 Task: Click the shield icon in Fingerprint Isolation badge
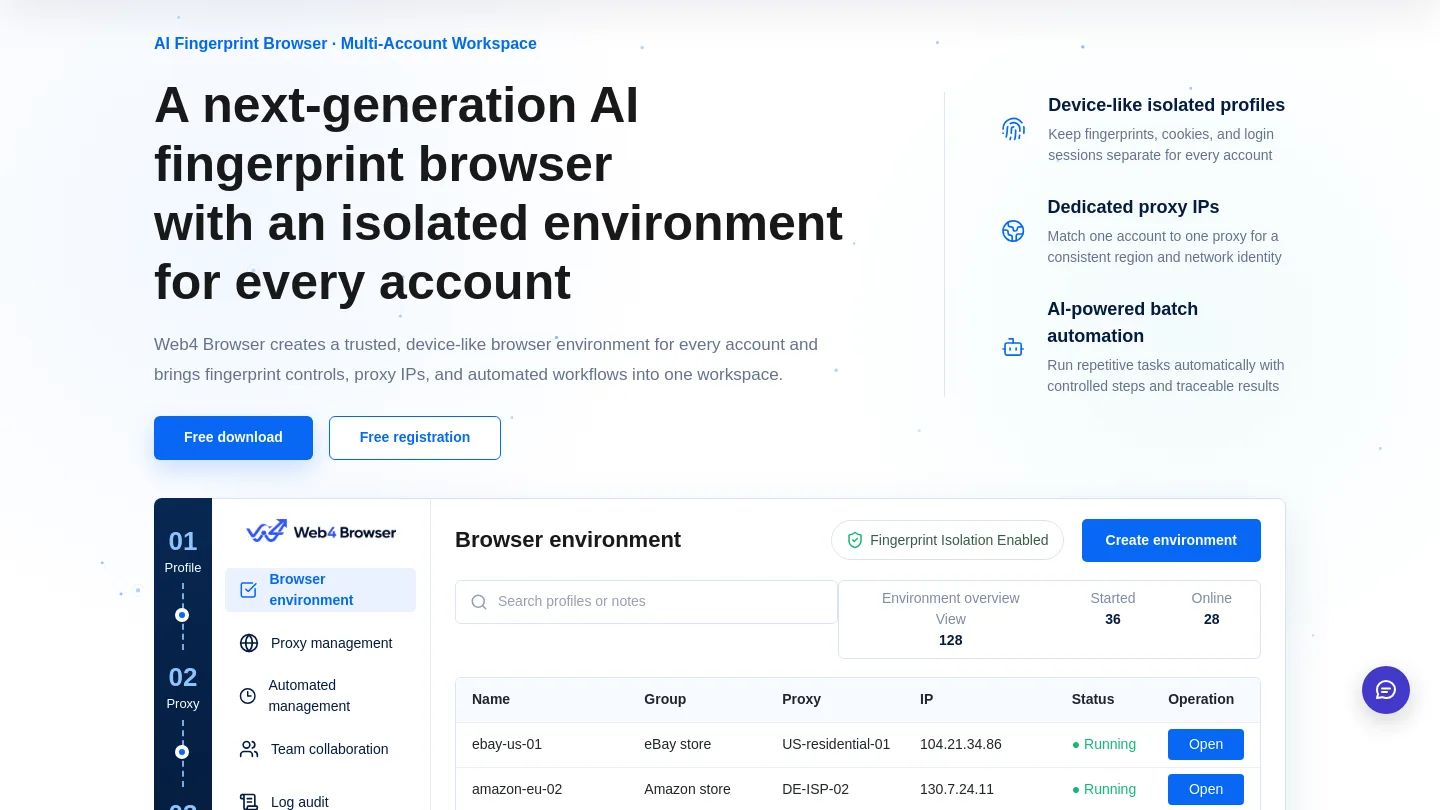(855, 540)
